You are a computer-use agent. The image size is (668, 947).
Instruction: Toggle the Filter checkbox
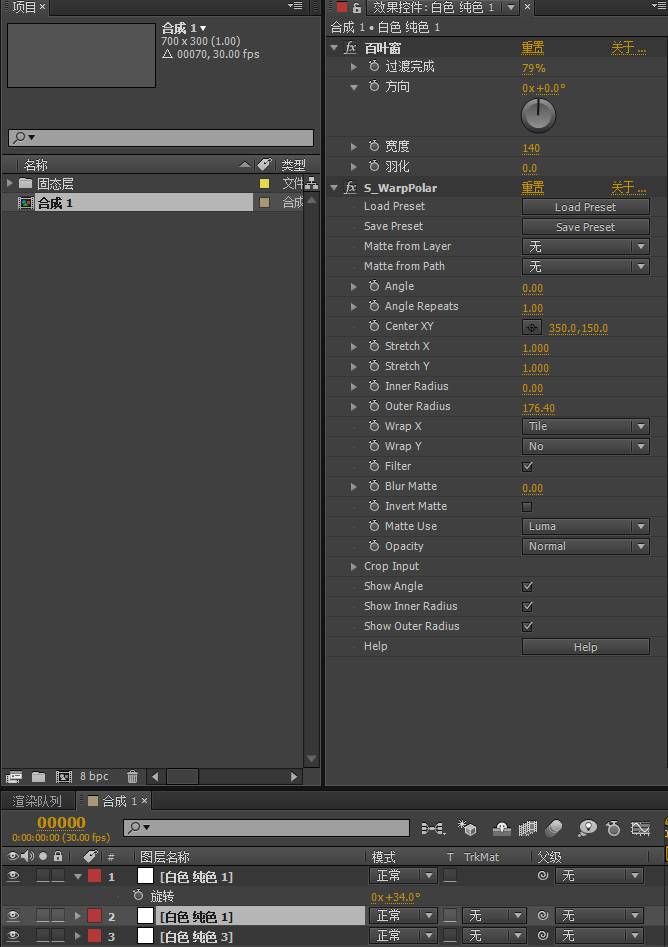click(x=527, y=466)
